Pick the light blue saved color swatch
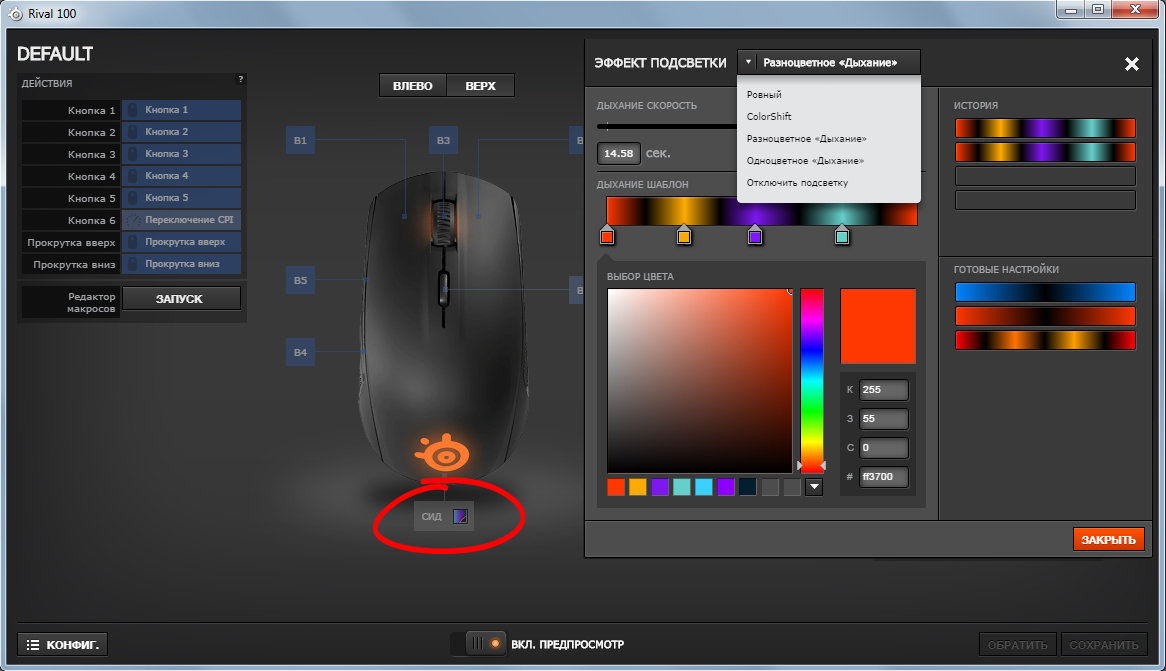Screen dimensions: 1166x671 703,487
